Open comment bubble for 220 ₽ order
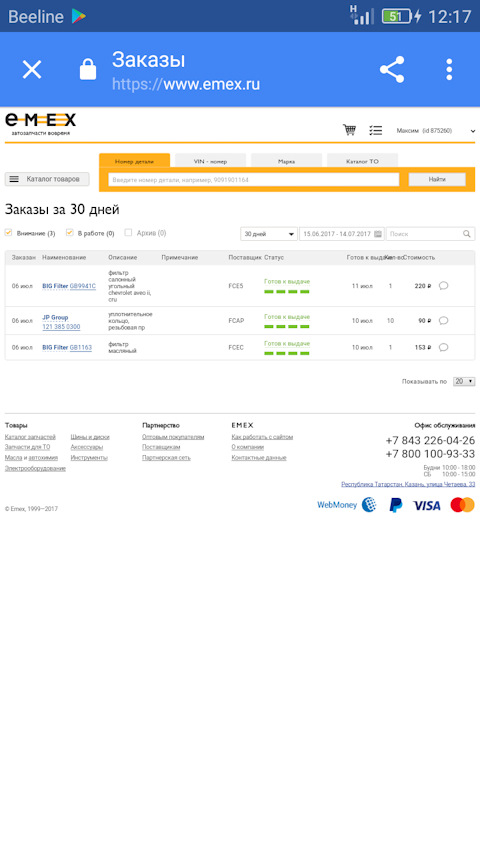Screen dimensions: 480x854 click(443, 285)
